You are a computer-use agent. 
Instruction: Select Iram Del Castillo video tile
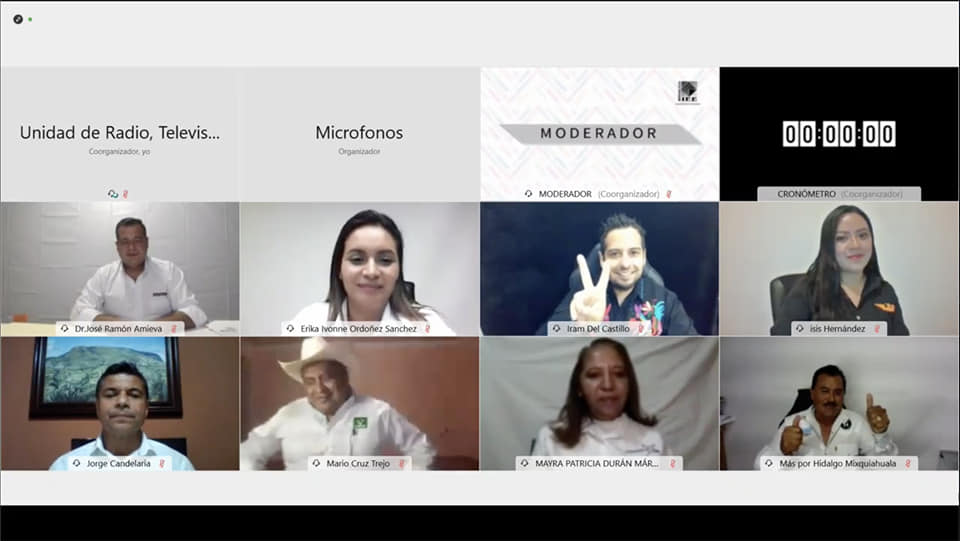(x=599, y=269)
